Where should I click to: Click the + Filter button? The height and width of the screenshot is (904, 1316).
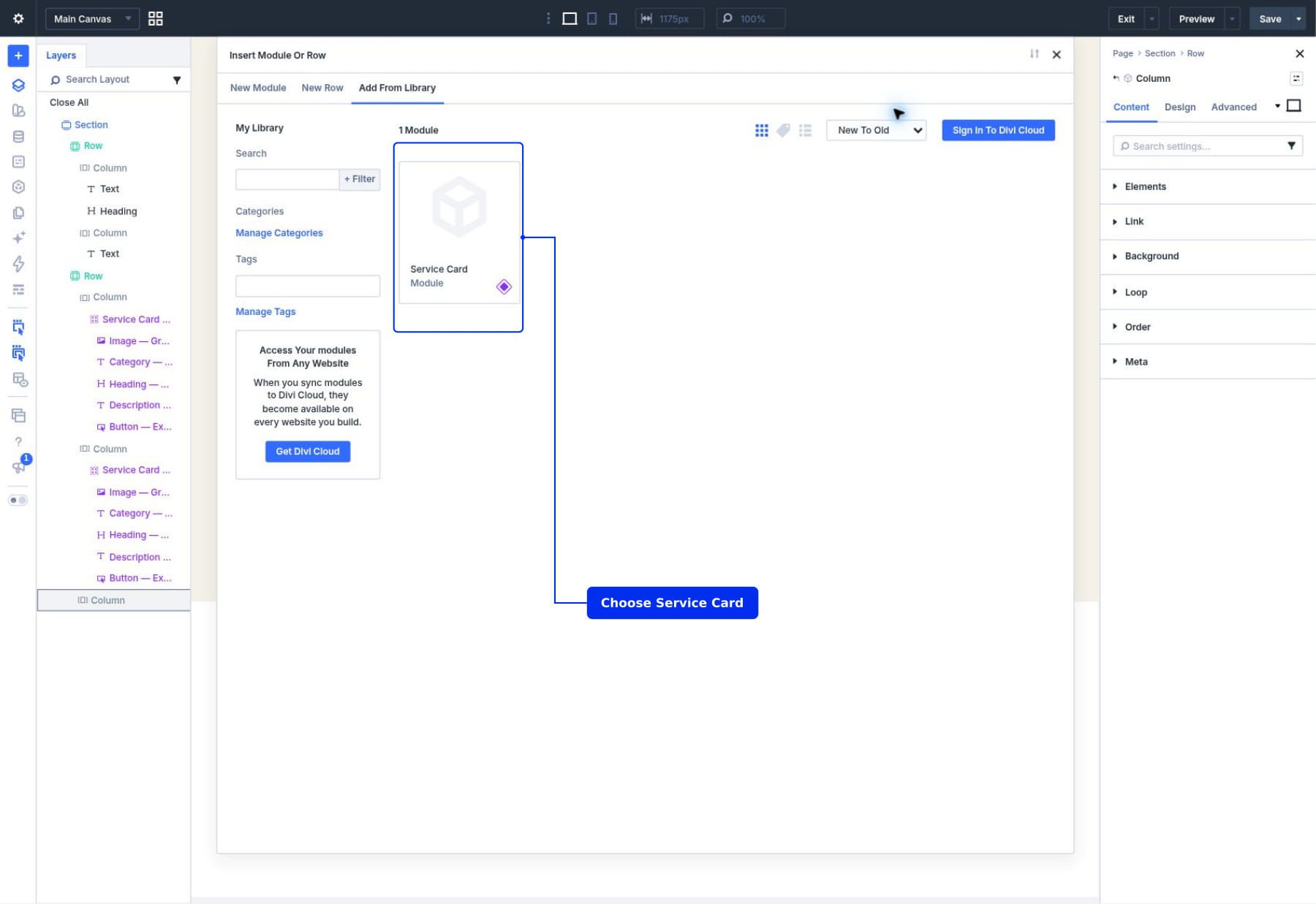tap(360, 179)
